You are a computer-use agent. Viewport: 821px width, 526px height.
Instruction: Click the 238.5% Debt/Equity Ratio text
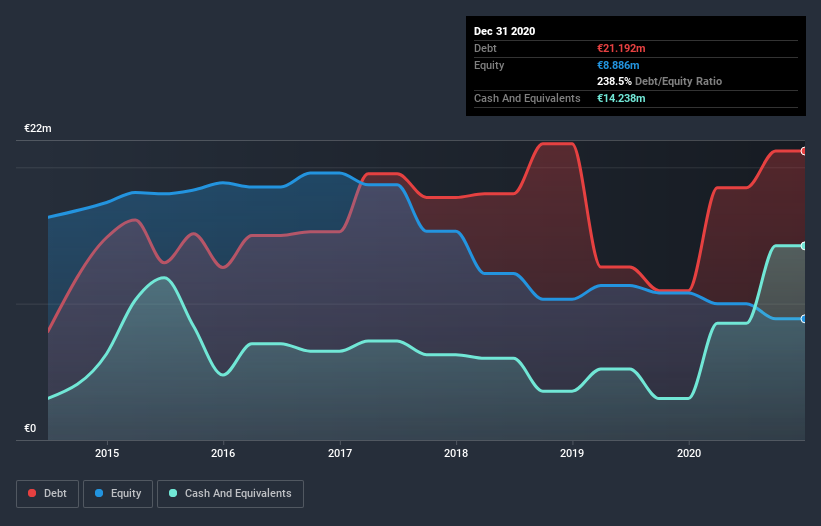tap(659, 82)
